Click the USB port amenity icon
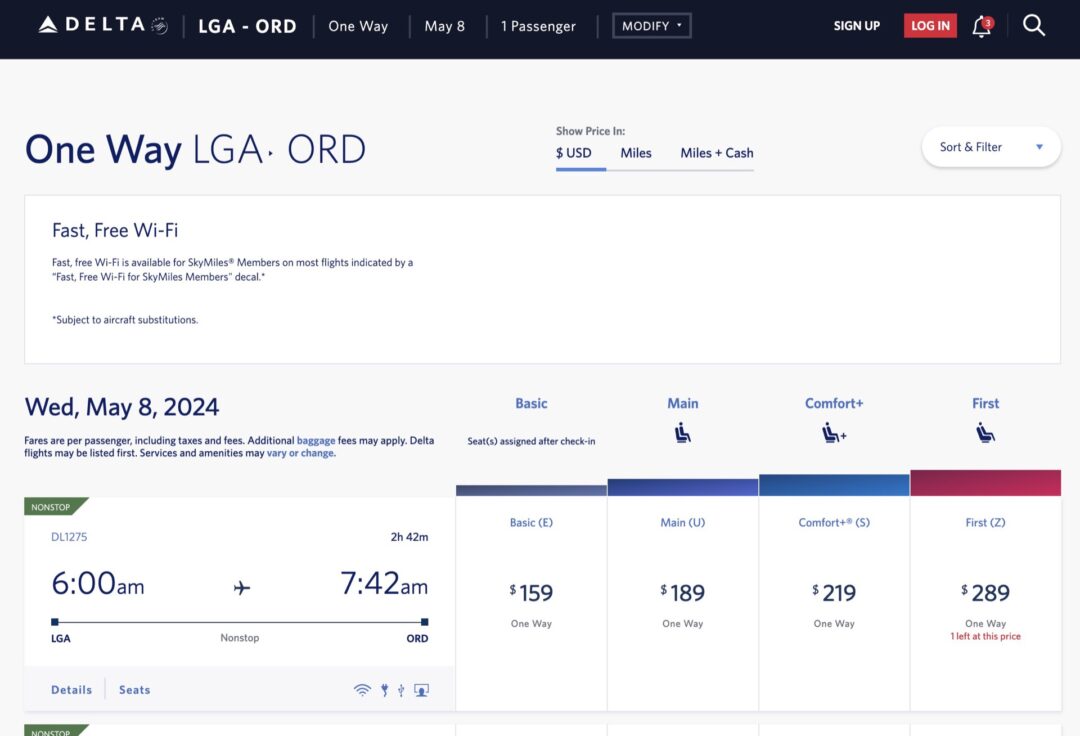Viewport: 1080px width, 736px height. (401, 689)
